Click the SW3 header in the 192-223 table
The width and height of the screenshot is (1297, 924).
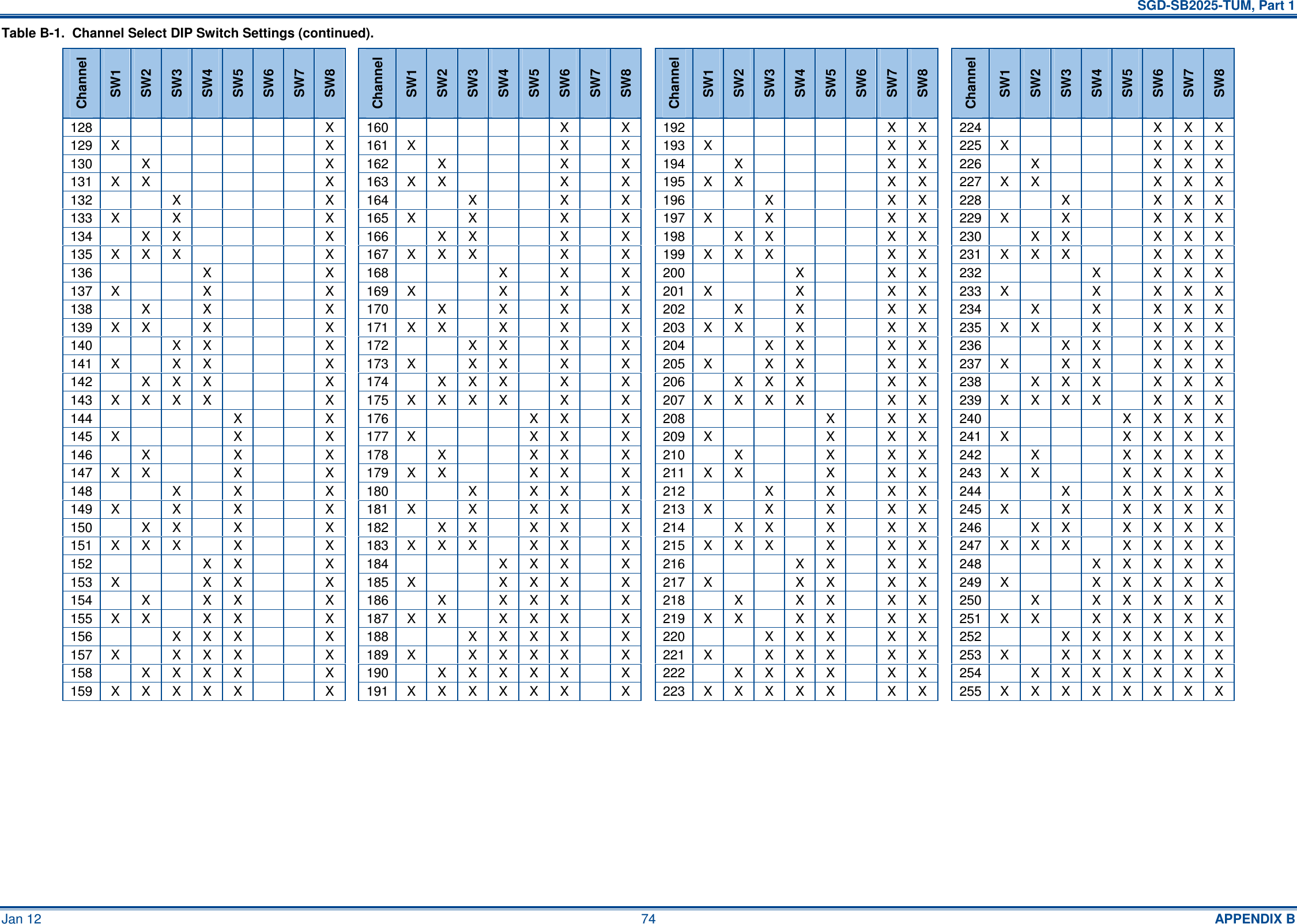click(769, 83)
